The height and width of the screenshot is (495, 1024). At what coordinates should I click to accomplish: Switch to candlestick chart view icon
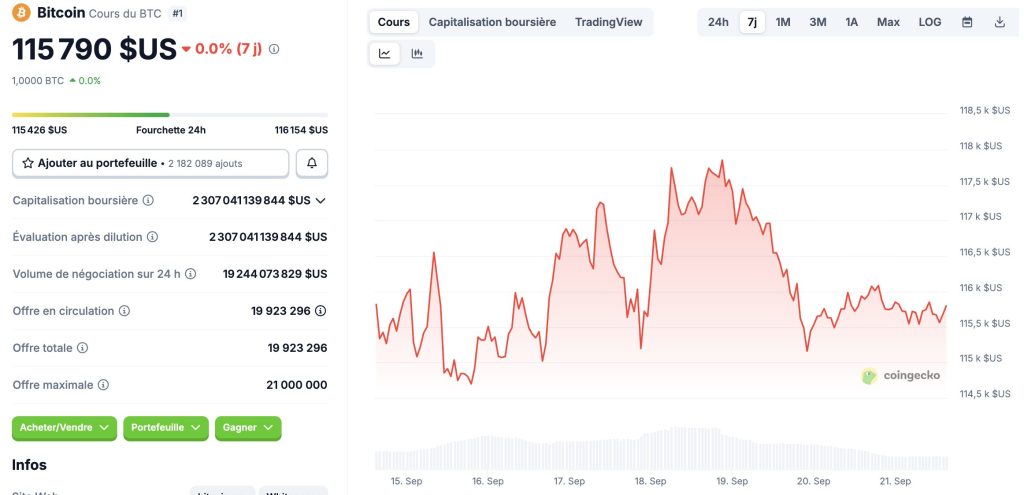pos(417,54)
